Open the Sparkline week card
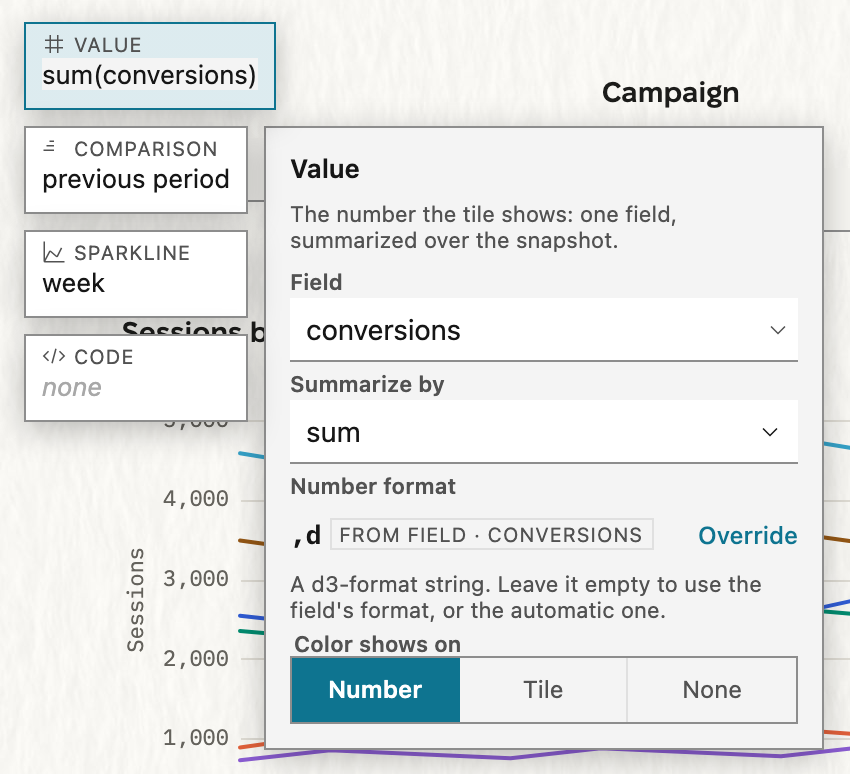Screen dimensions: 850x774 [136, 274]
